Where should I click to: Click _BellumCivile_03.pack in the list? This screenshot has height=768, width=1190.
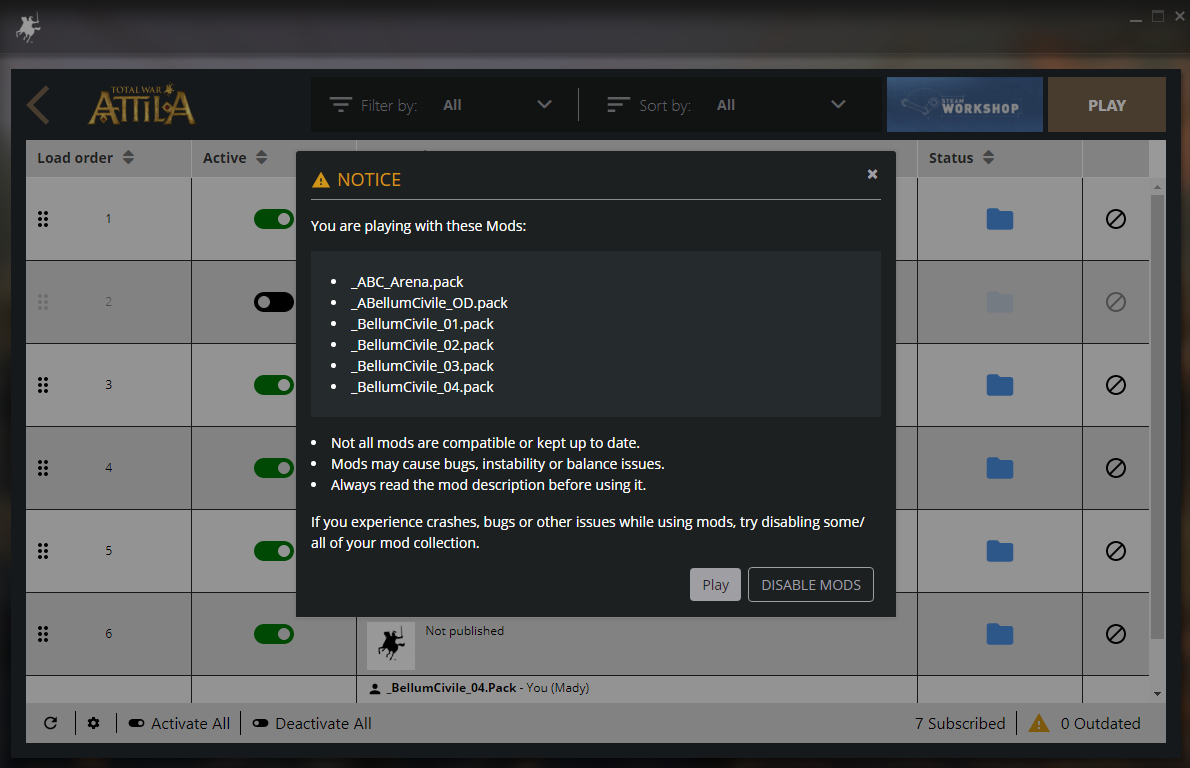422,366
